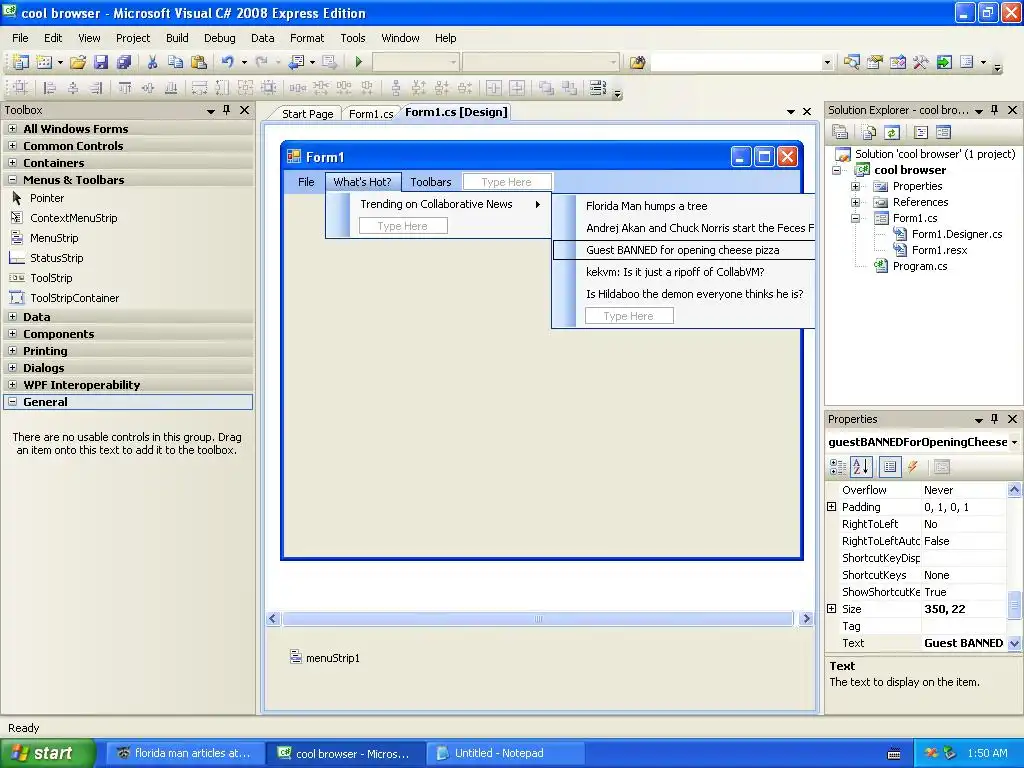Screen dimensions: 1024x768
Task: Click the Undo arrow icon
Action: (x=227, y=62)
